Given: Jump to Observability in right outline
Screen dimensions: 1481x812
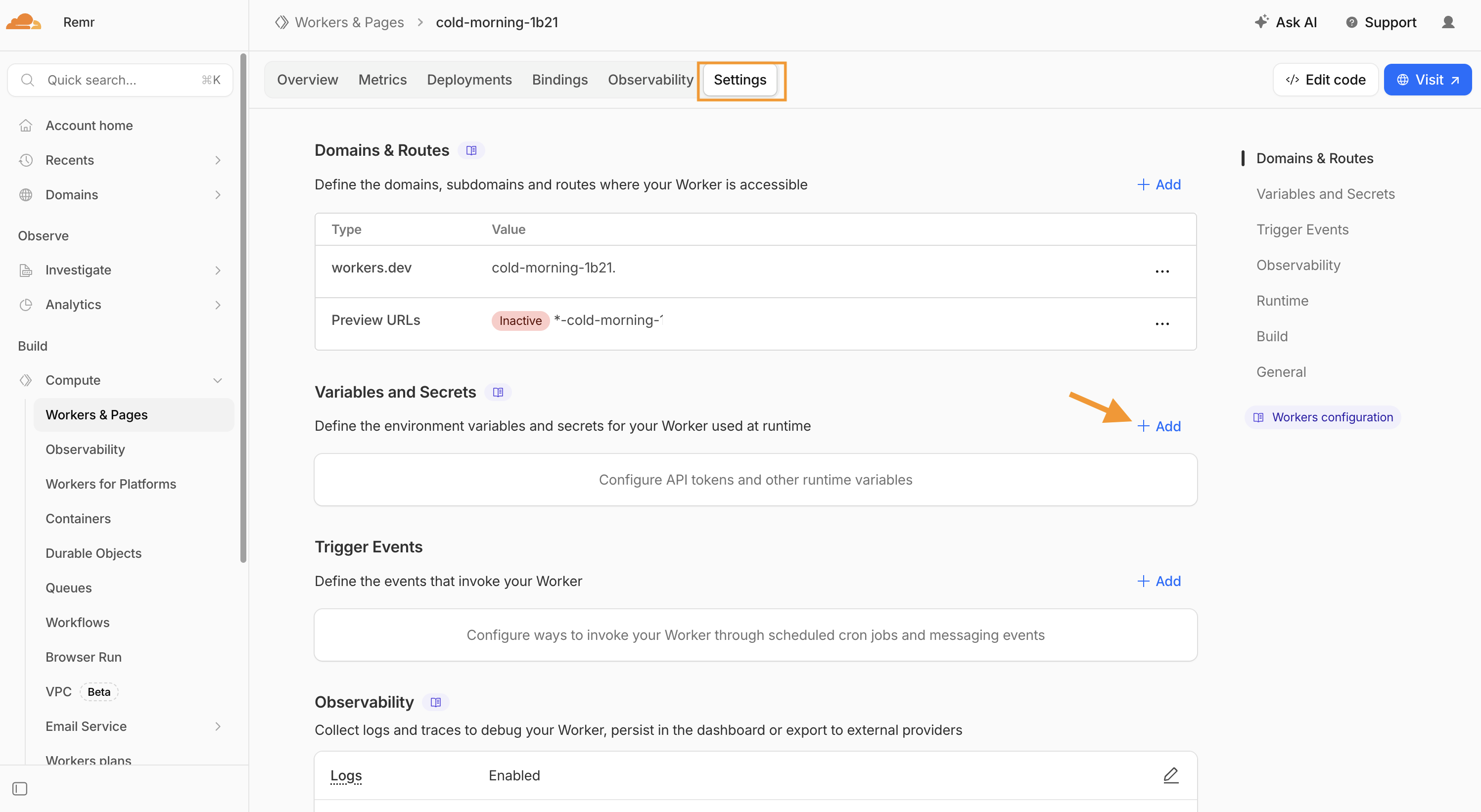Looking at the screenshot, I should point(1298,265).
